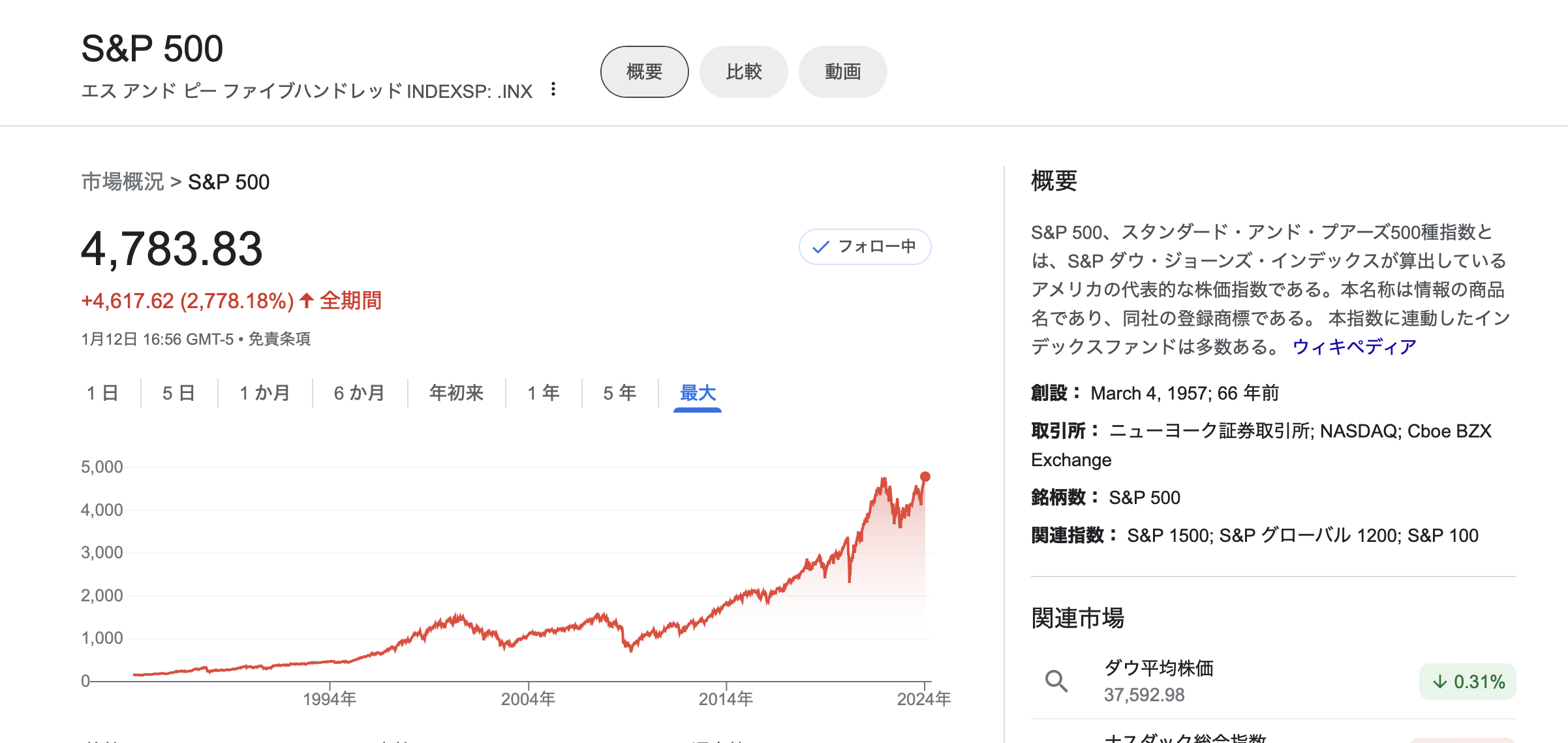Toggle the フォロー中 follow button

coord(865,247)
